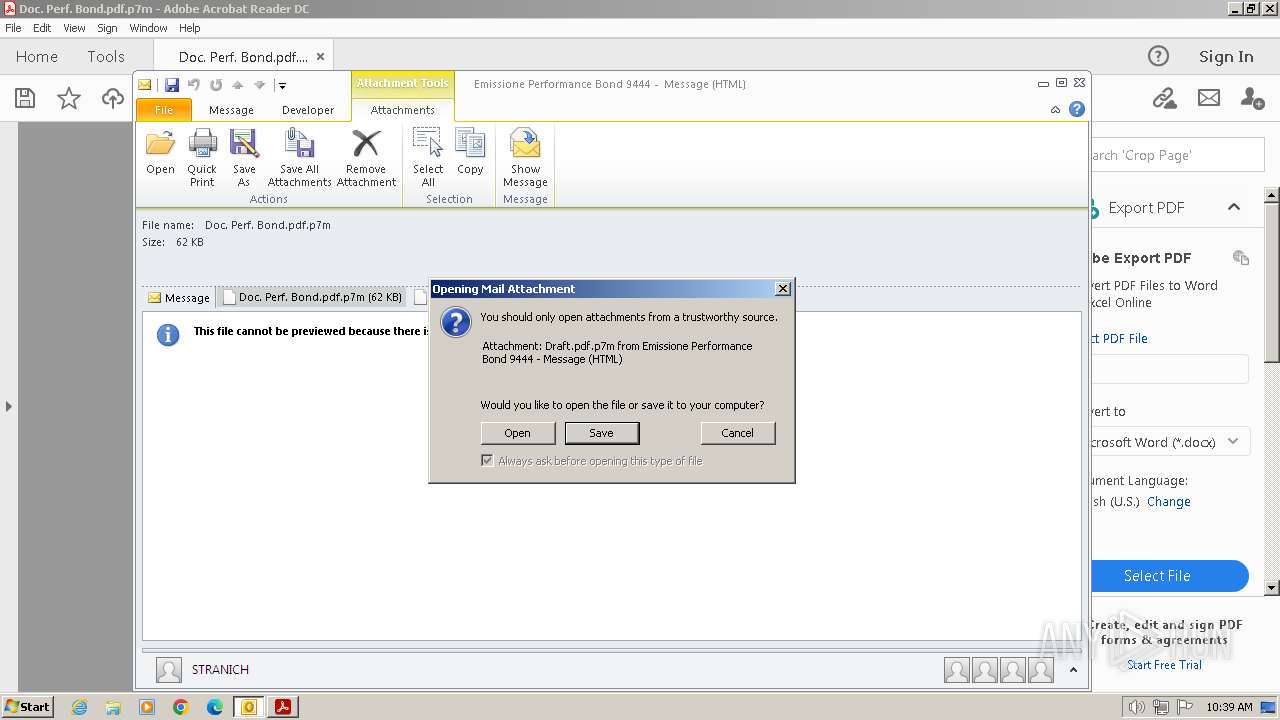Viewport: 1280px width, 720px height.
Task: Click Show Message envelope icon
Action: tap(525, 143)
